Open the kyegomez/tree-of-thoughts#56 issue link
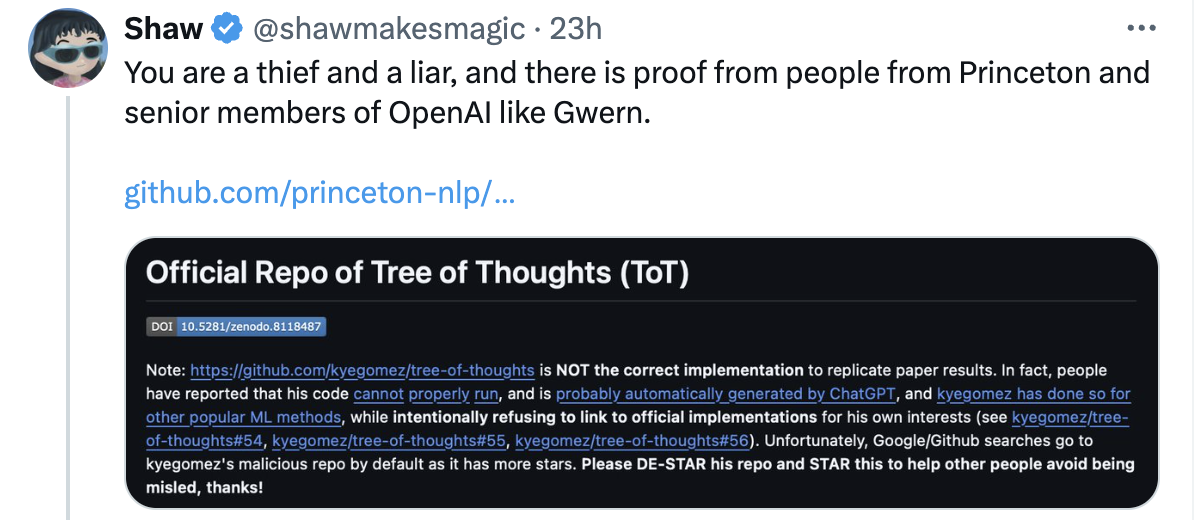 (x=634, y=441)
